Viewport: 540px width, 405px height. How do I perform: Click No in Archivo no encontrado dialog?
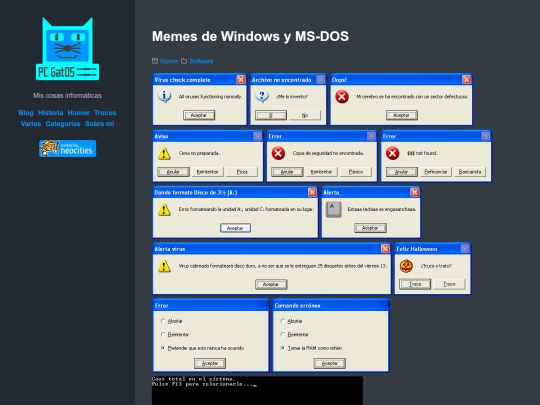click(305, 115)
